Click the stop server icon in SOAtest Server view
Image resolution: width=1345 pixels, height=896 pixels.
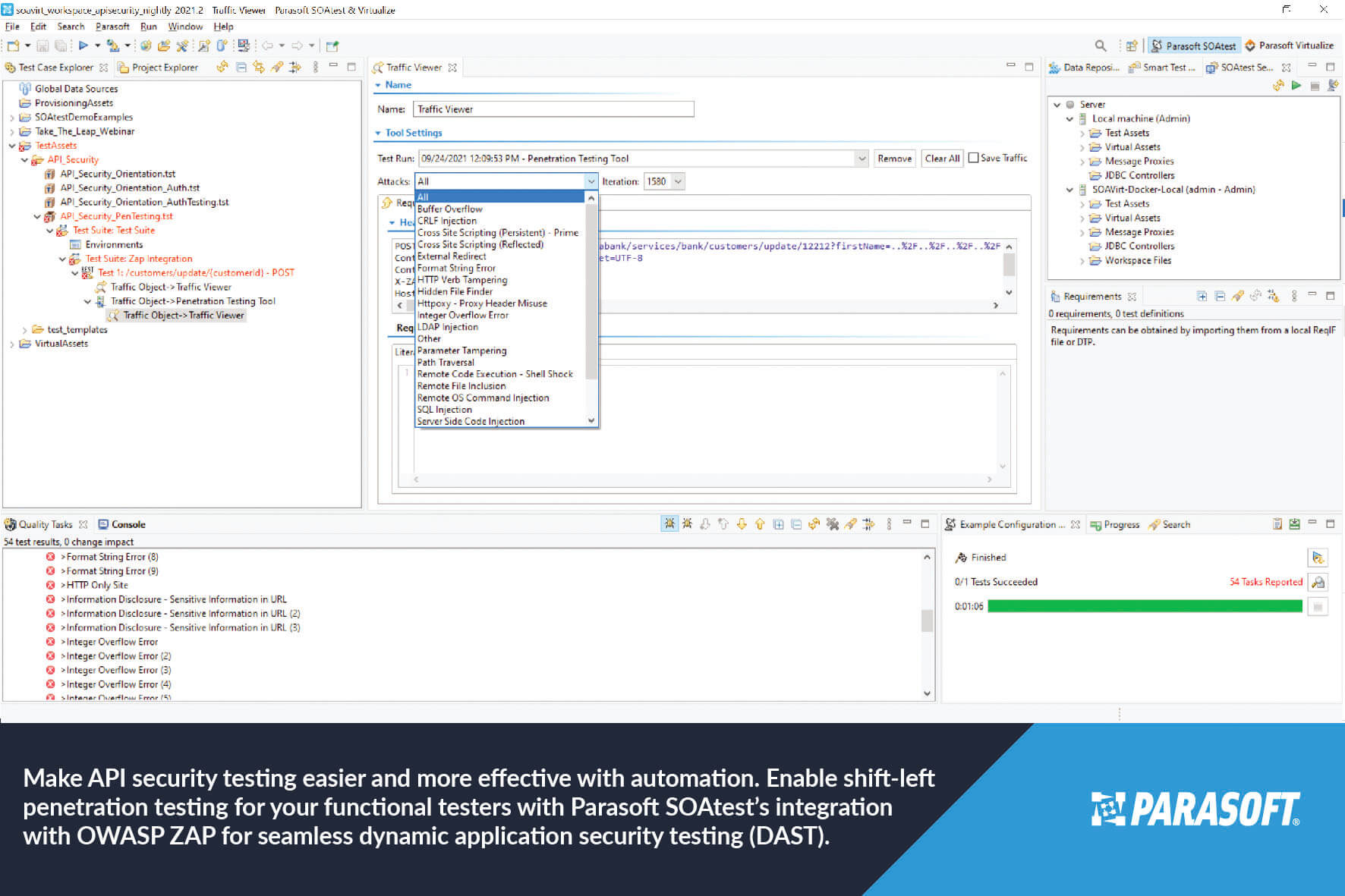[1315, 85]
